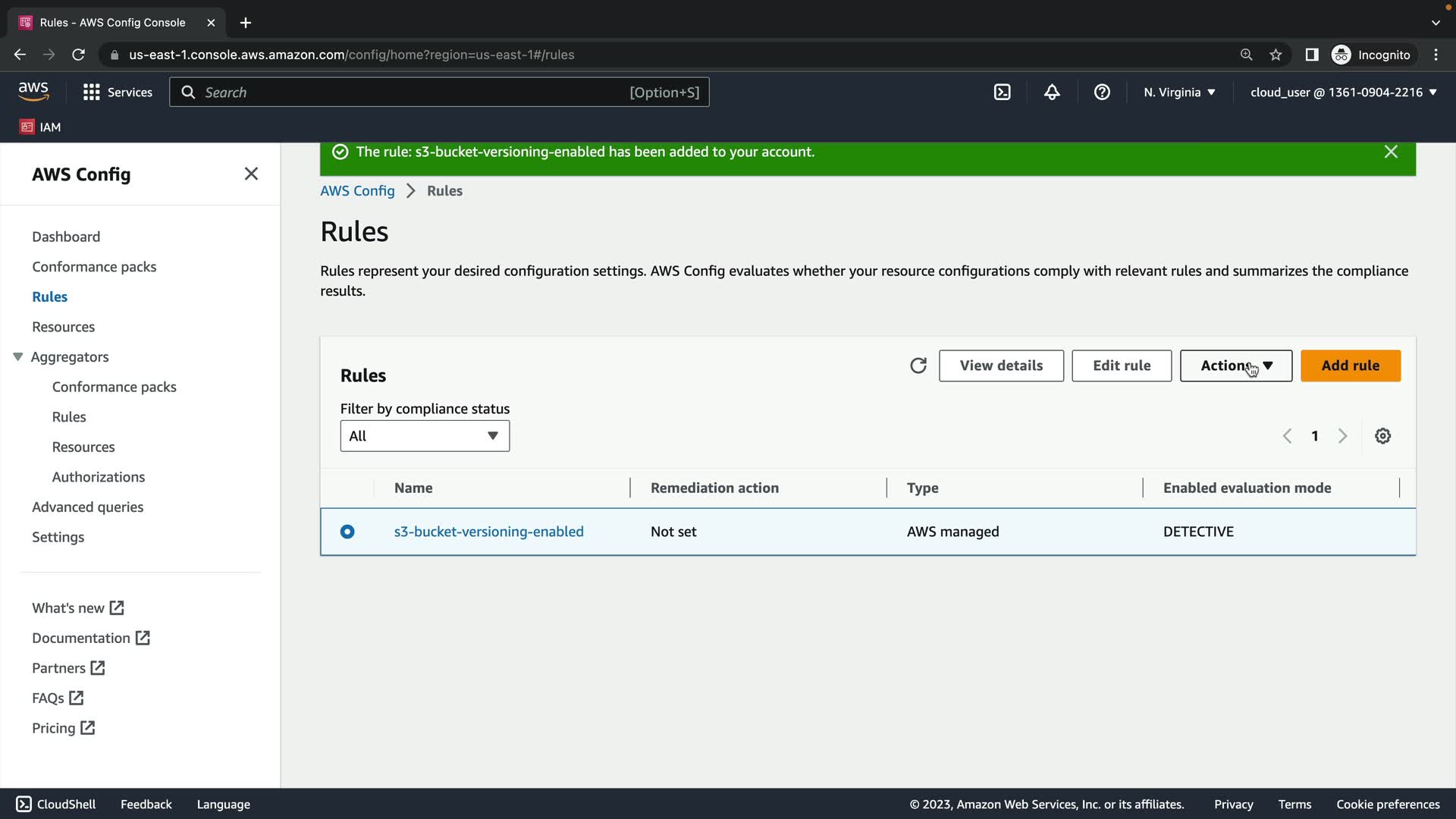The height and width of the screenshot is (819, 1456).
Task: Open the N. Virginia region selector
Action: pyautogui.click(x=1179, y=93)
